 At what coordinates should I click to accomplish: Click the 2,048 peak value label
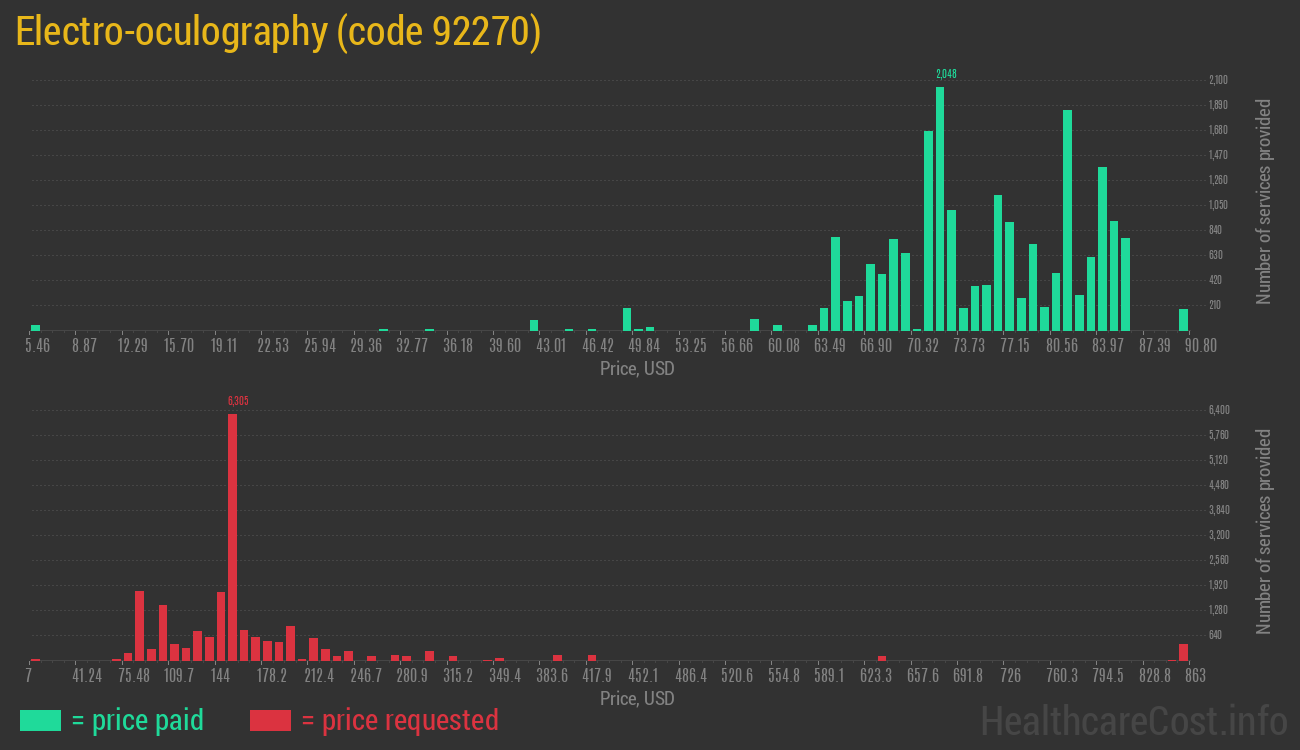point(946,74)
